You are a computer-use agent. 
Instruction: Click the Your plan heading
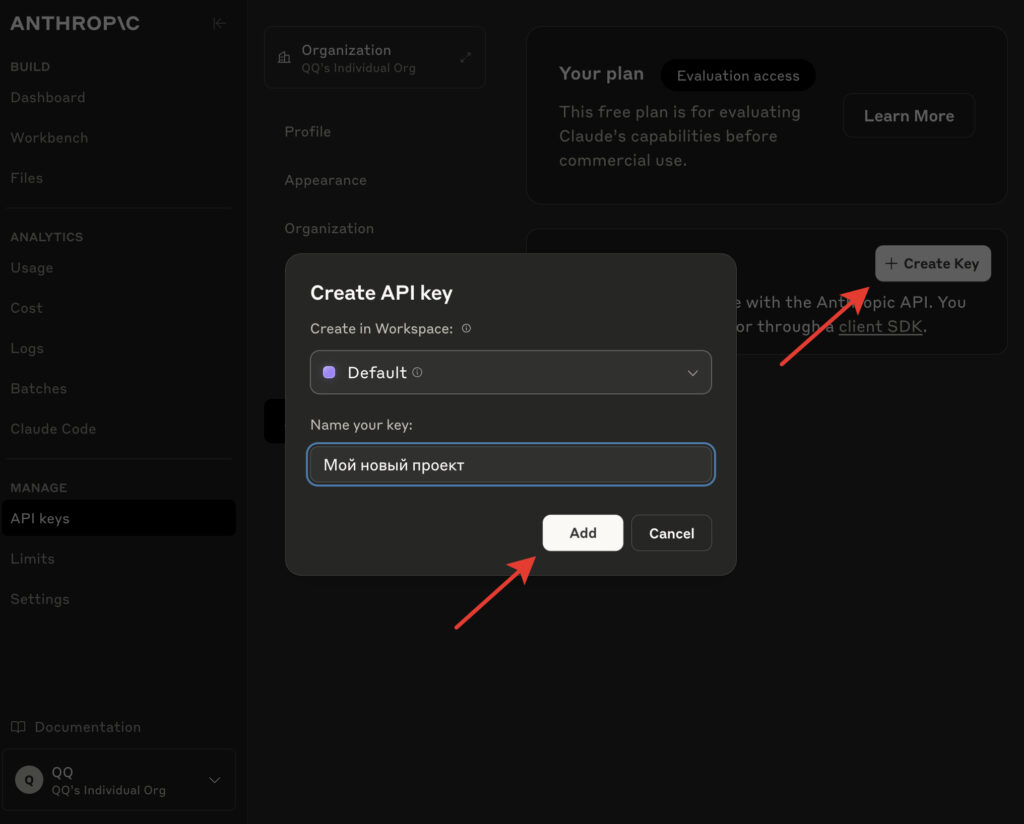[x=601, y=74]
